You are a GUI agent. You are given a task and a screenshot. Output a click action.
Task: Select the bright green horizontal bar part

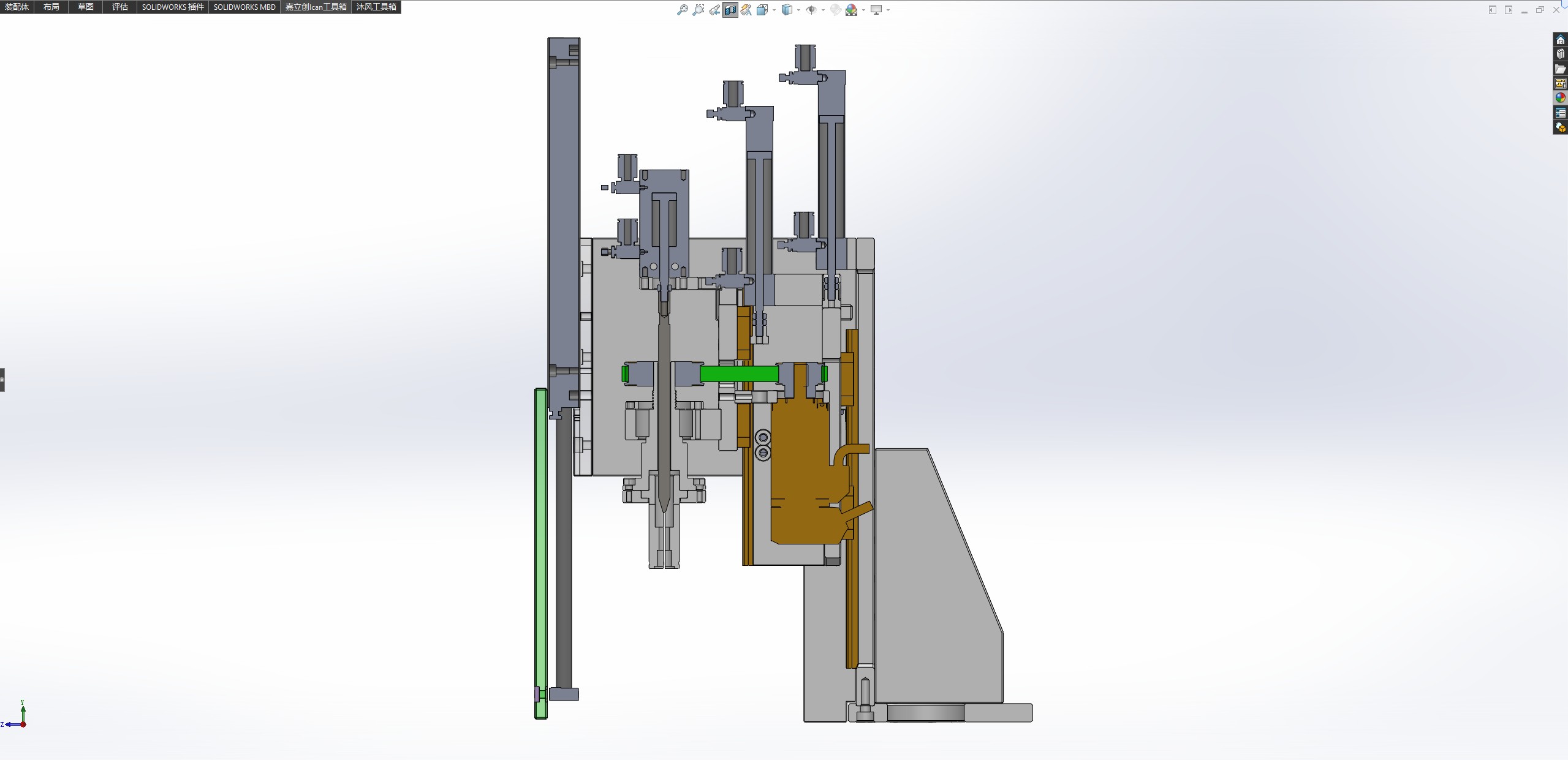click(739, 374)
